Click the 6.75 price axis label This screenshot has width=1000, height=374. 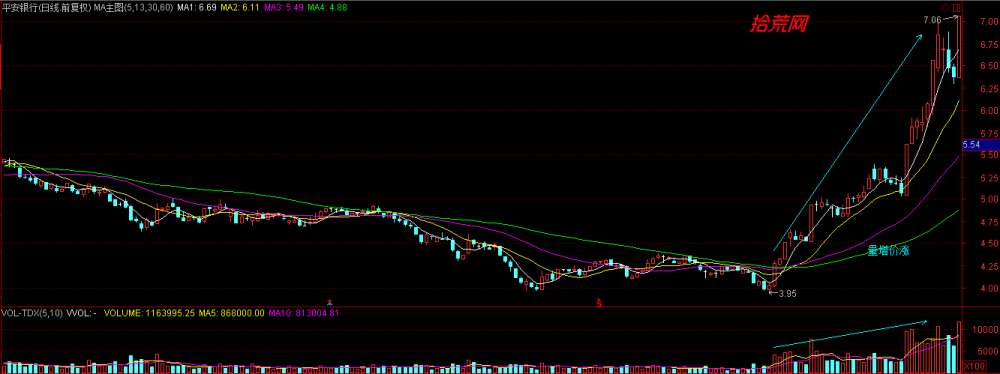click(x=989, y=44)
